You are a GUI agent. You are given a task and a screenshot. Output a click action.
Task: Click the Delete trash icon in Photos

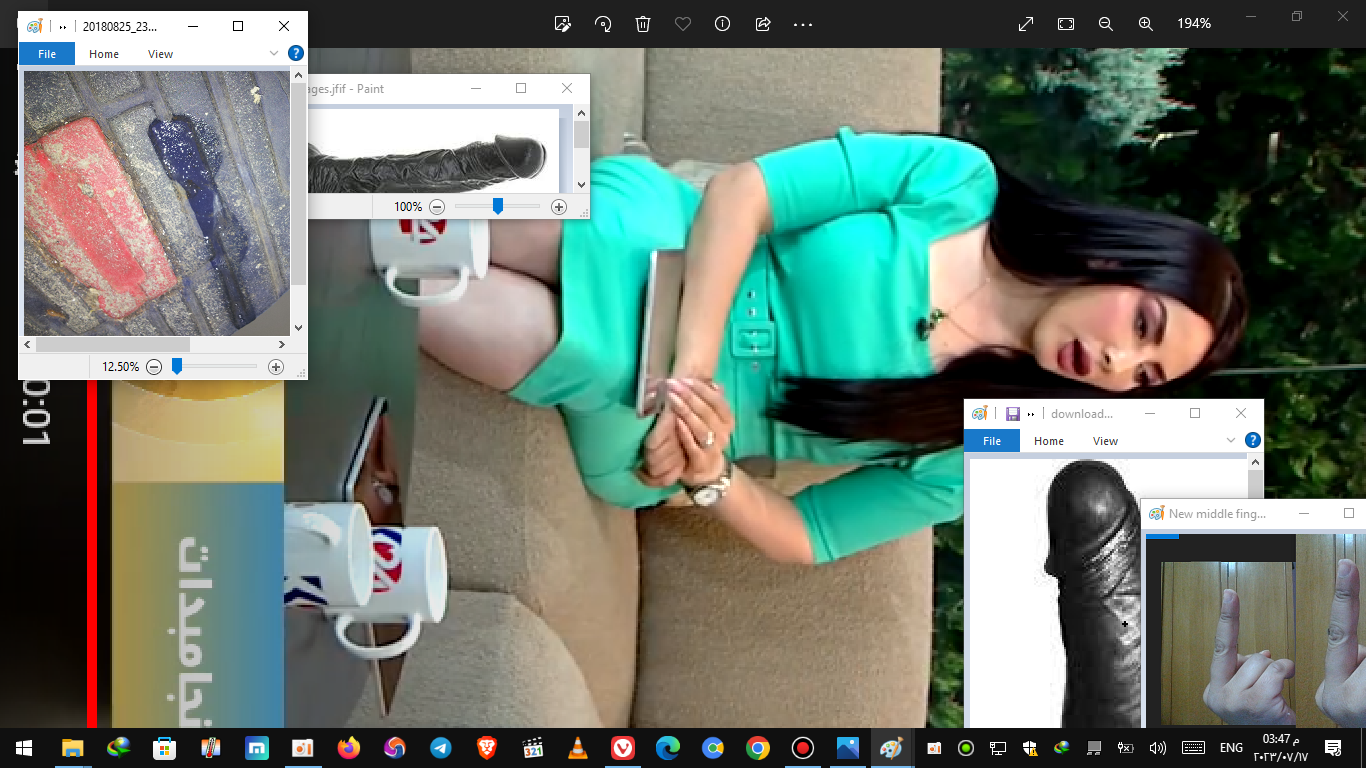[x=643, y=24]
